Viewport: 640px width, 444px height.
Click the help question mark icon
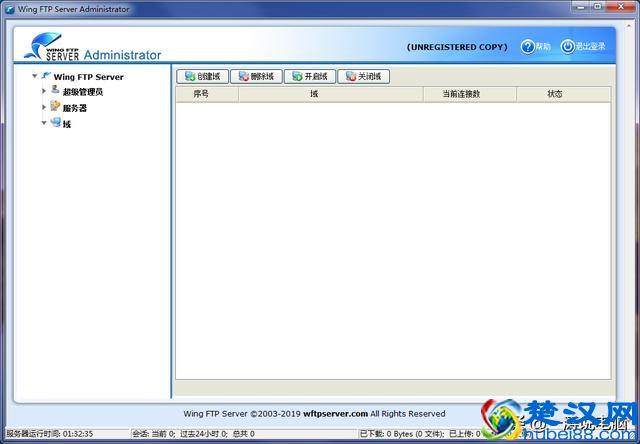coord(528,47)
